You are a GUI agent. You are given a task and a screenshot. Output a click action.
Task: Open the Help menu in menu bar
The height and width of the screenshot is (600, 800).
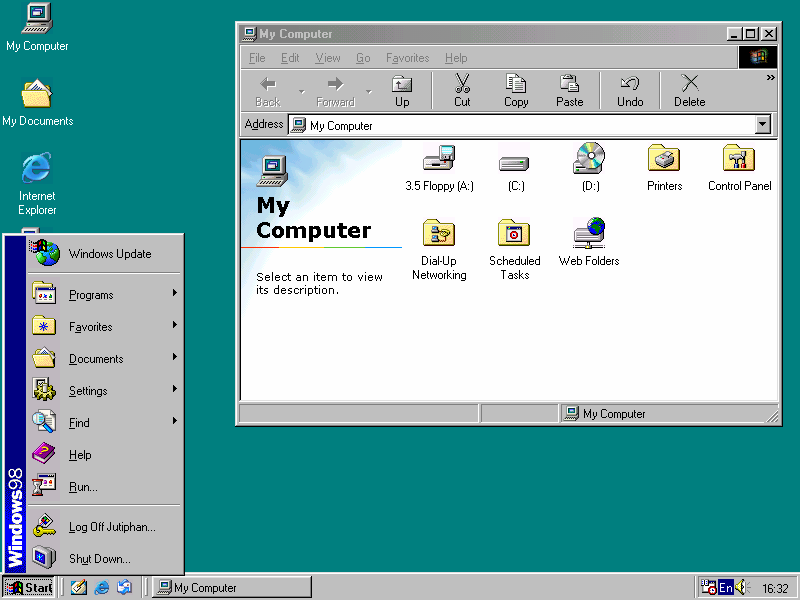click(456, 58)
